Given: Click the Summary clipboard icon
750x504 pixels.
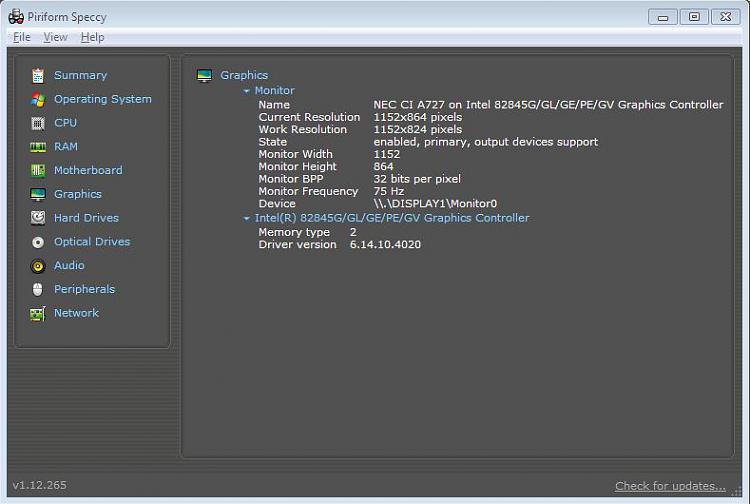Looking at the screenshot, I should click(x=38, y=76).
